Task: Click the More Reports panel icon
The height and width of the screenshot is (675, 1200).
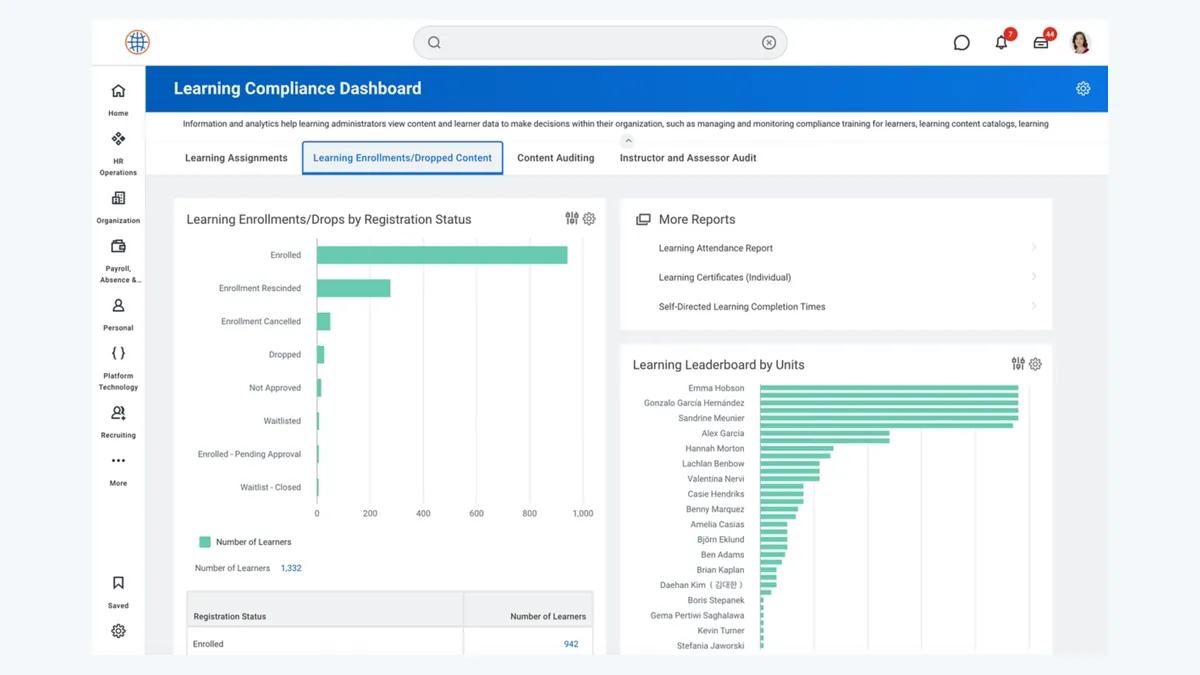Action: pos(643,219)
